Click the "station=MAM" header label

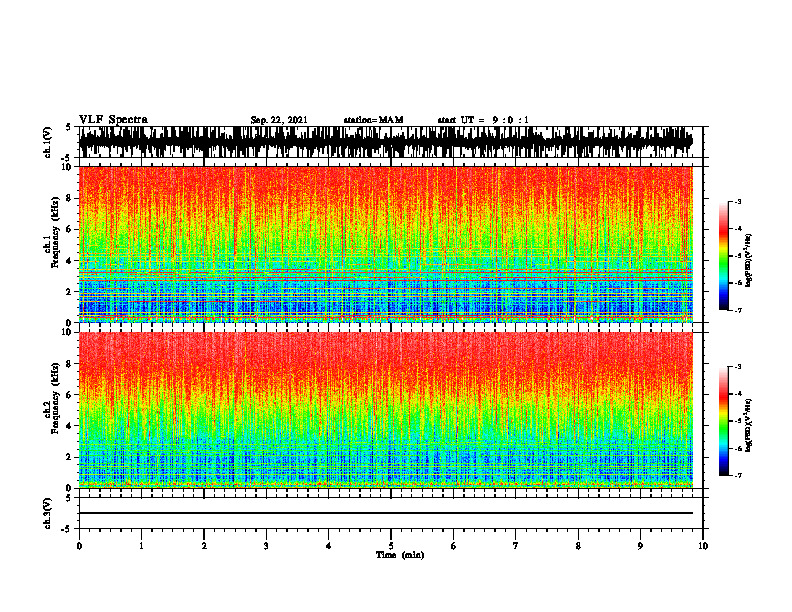(373, 120)
